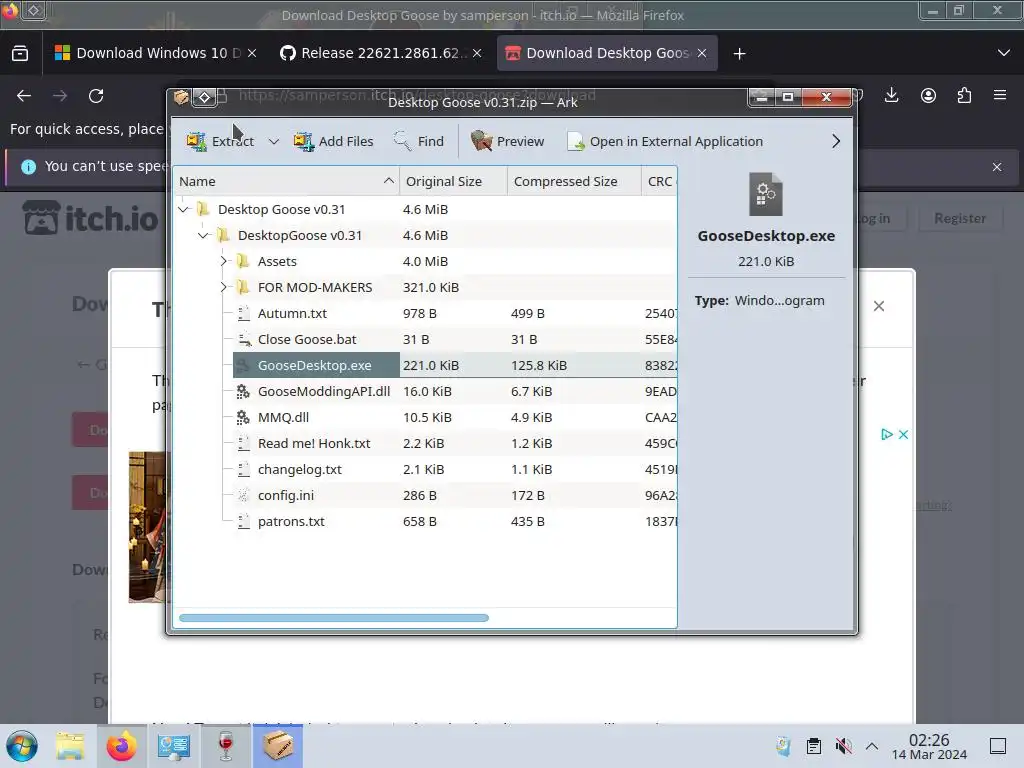Open a new Firefox tab
The width and height of the screenshot is (1024, 768).
(x=739, y=54)
